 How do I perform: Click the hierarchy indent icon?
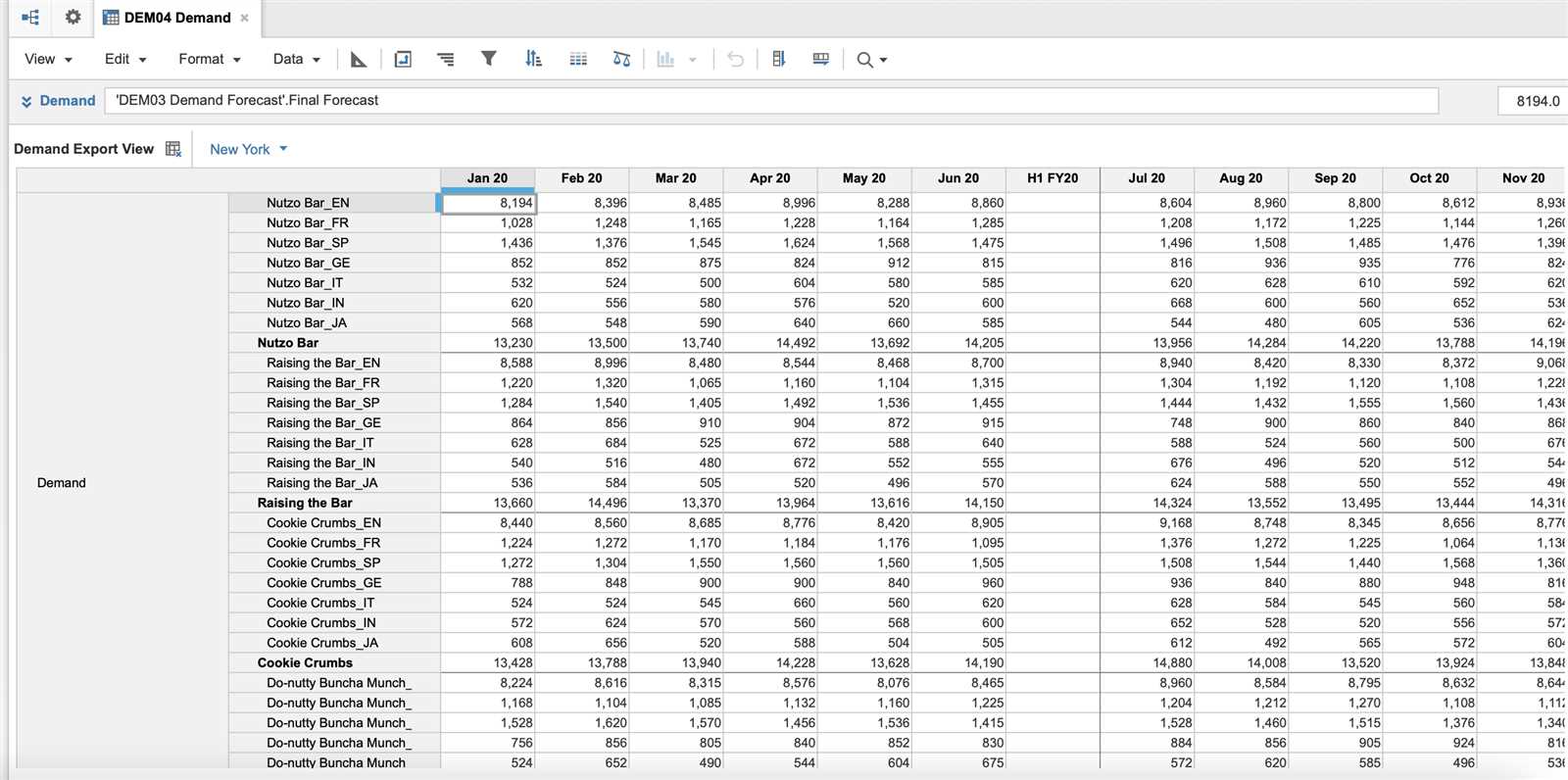445,60
